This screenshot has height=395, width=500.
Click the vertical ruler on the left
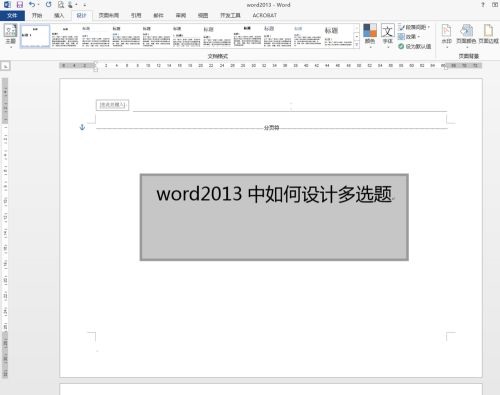5,228
